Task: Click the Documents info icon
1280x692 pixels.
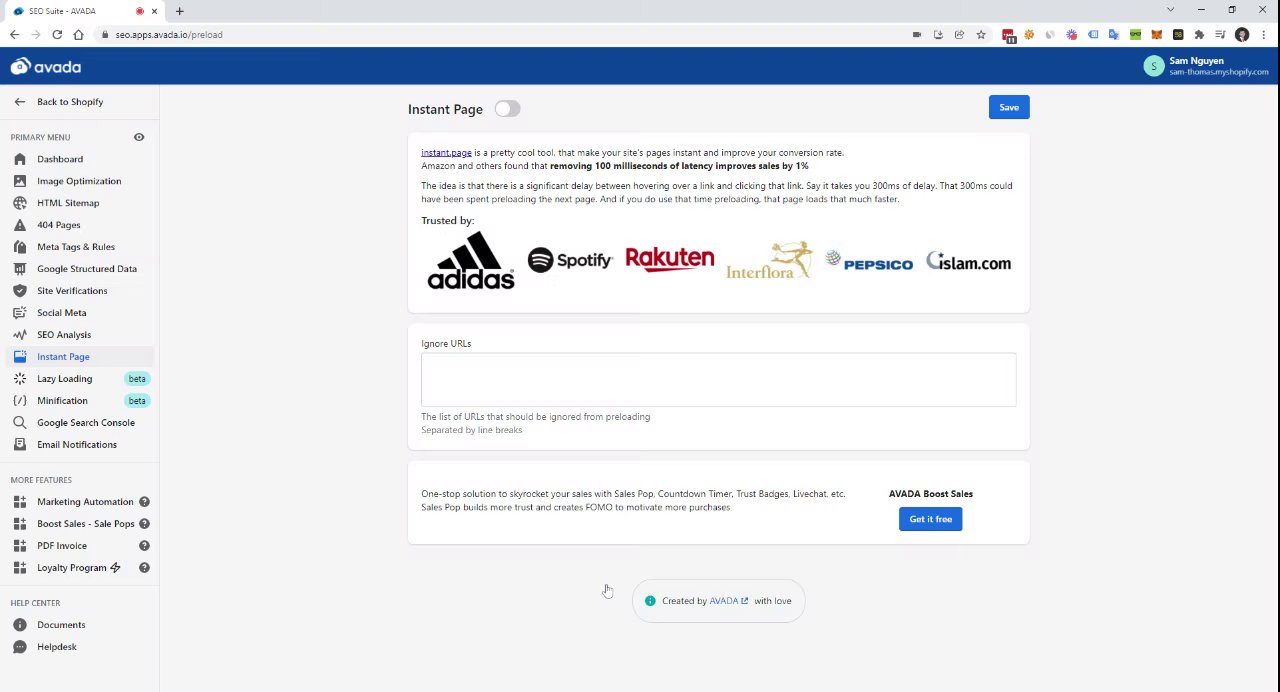Action: [x=20, y=625]
